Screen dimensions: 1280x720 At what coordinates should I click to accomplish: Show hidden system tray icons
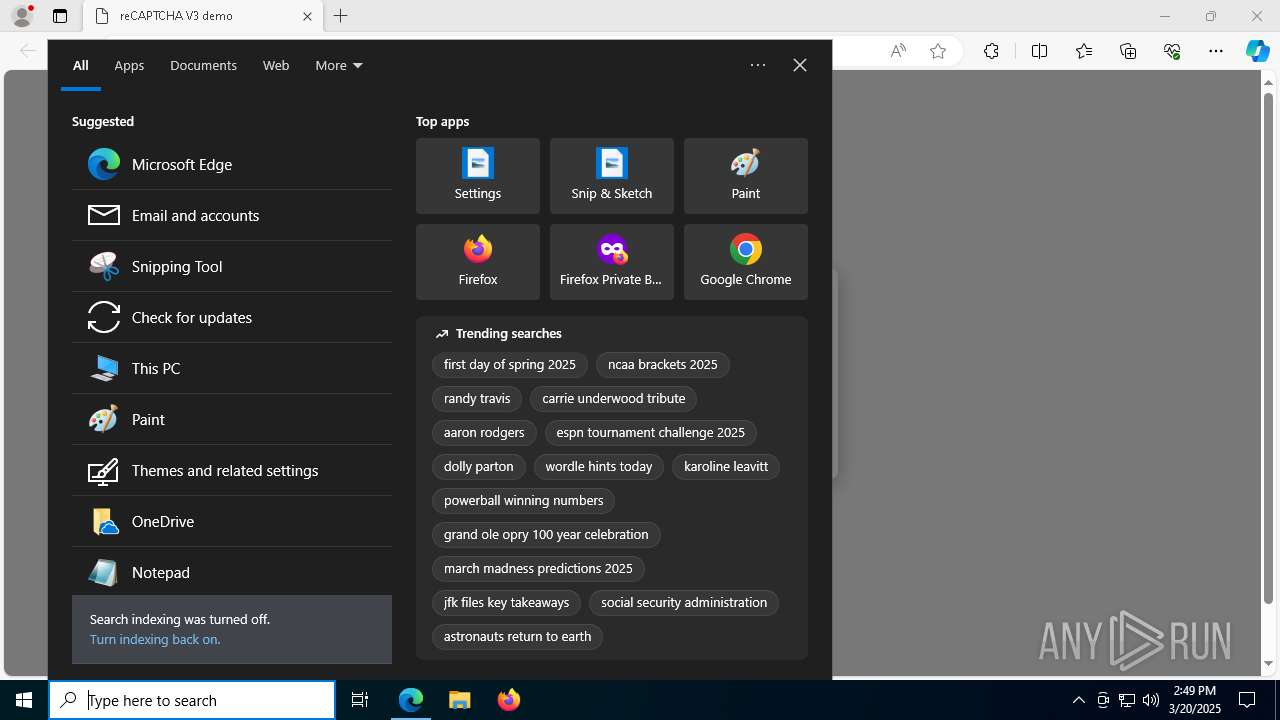pos(1078,700)
